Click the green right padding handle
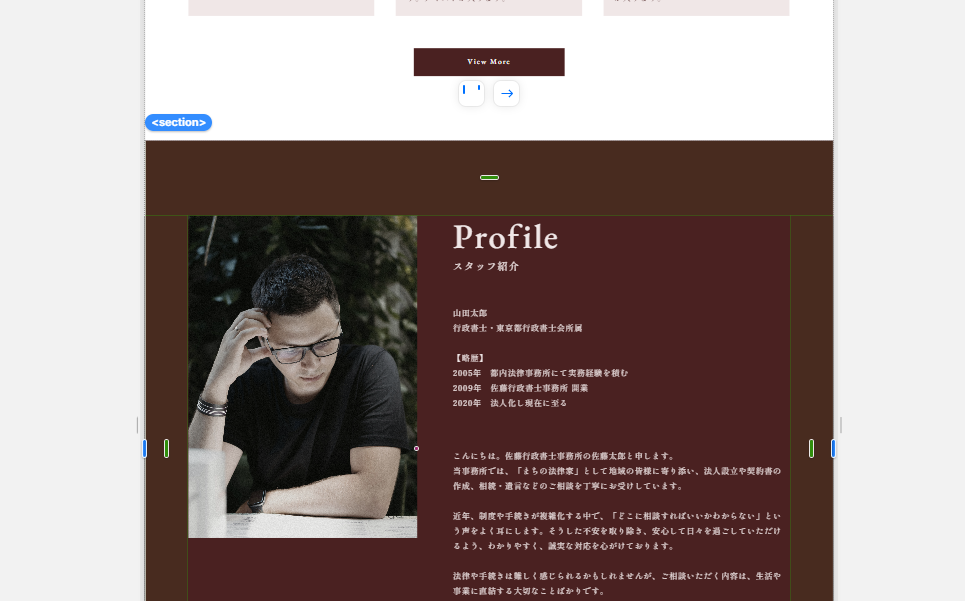 (811, 448)
